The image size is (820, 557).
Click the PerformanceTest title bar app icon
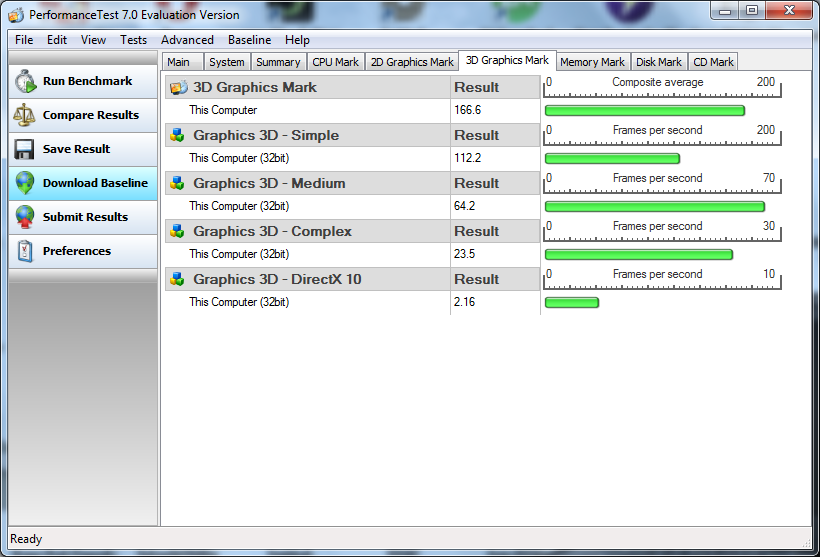(16, 15)
